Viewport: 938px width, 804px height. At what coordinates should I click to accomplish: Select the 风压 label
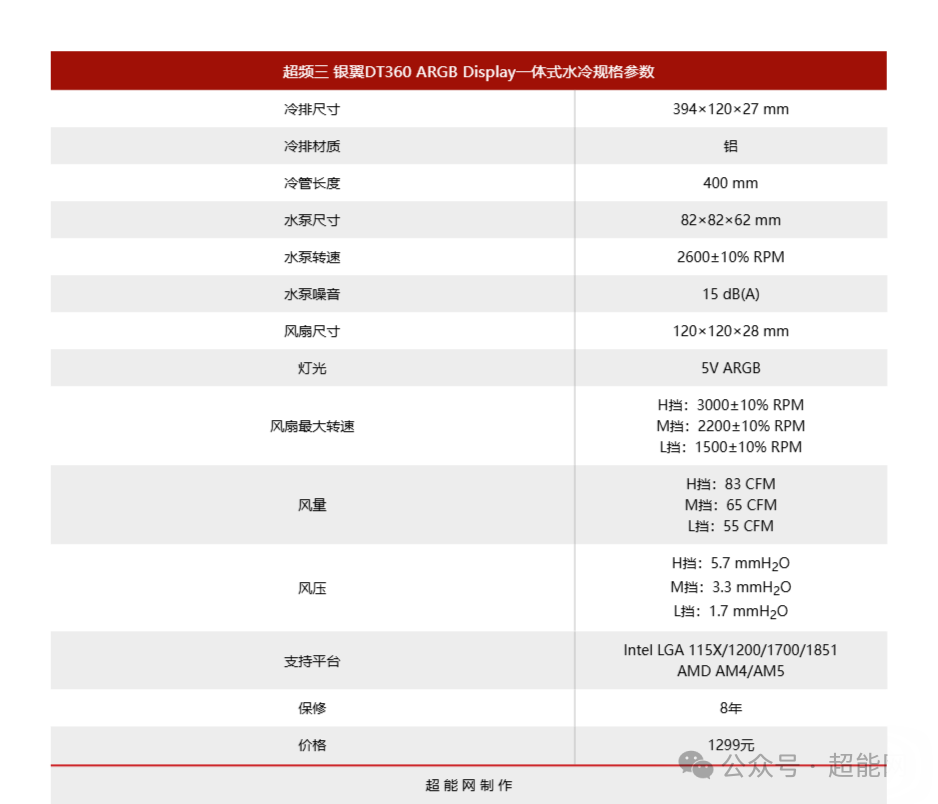(312, 589)
